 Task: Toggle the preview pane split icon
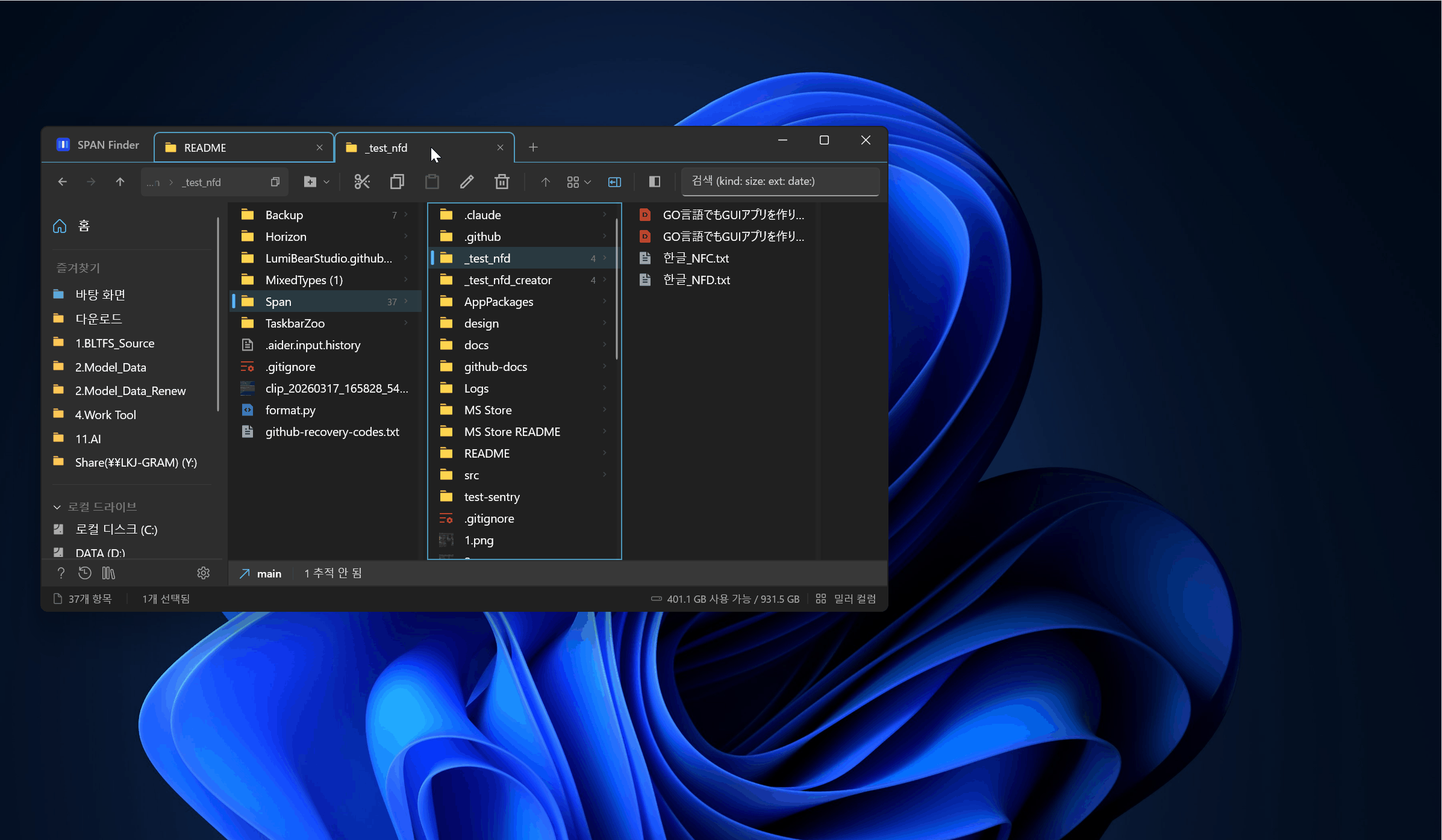click(x=655, y=182)
